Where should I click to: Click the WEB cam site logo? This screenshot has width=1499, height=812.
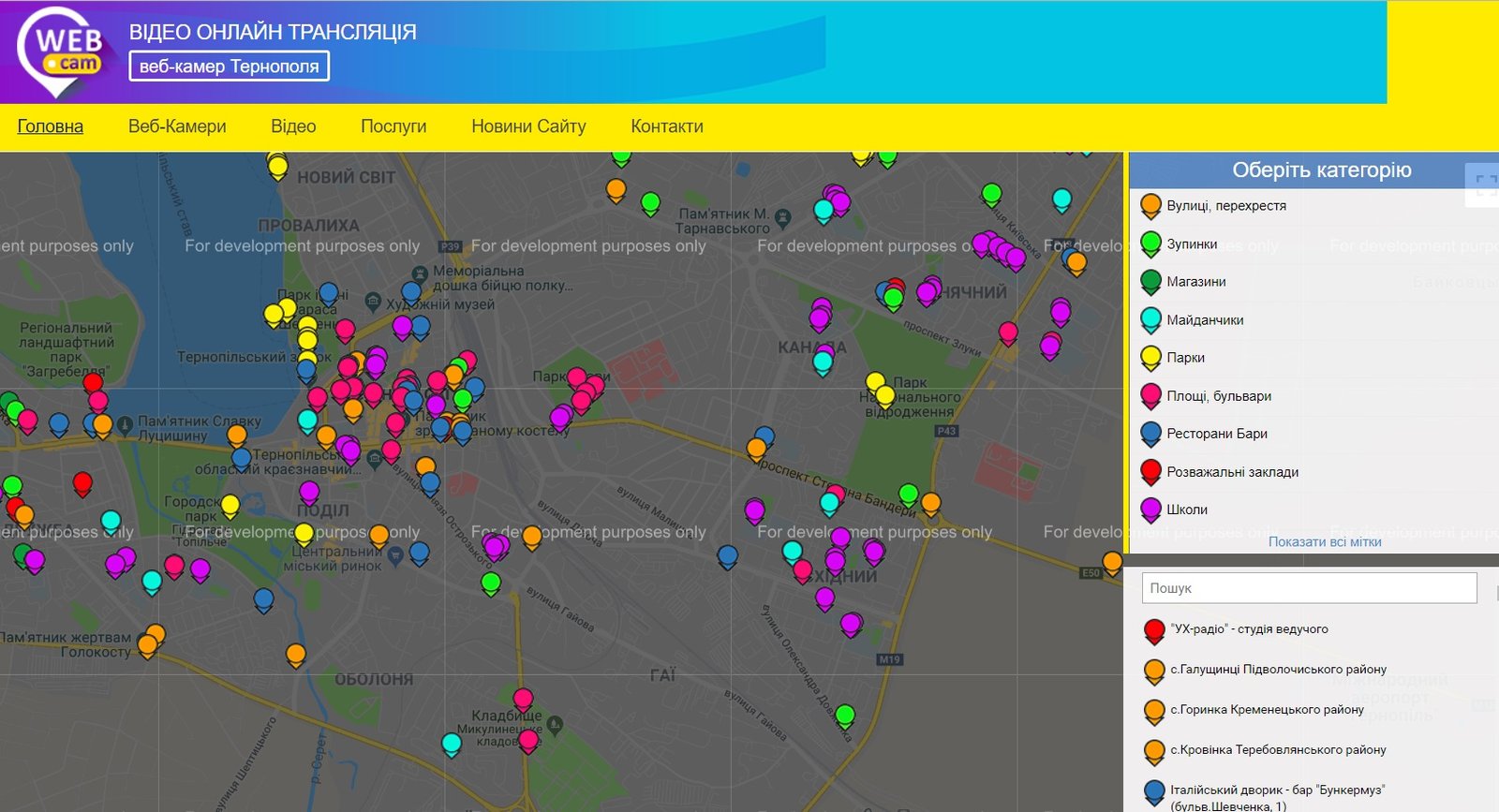[x=61, y=52]
